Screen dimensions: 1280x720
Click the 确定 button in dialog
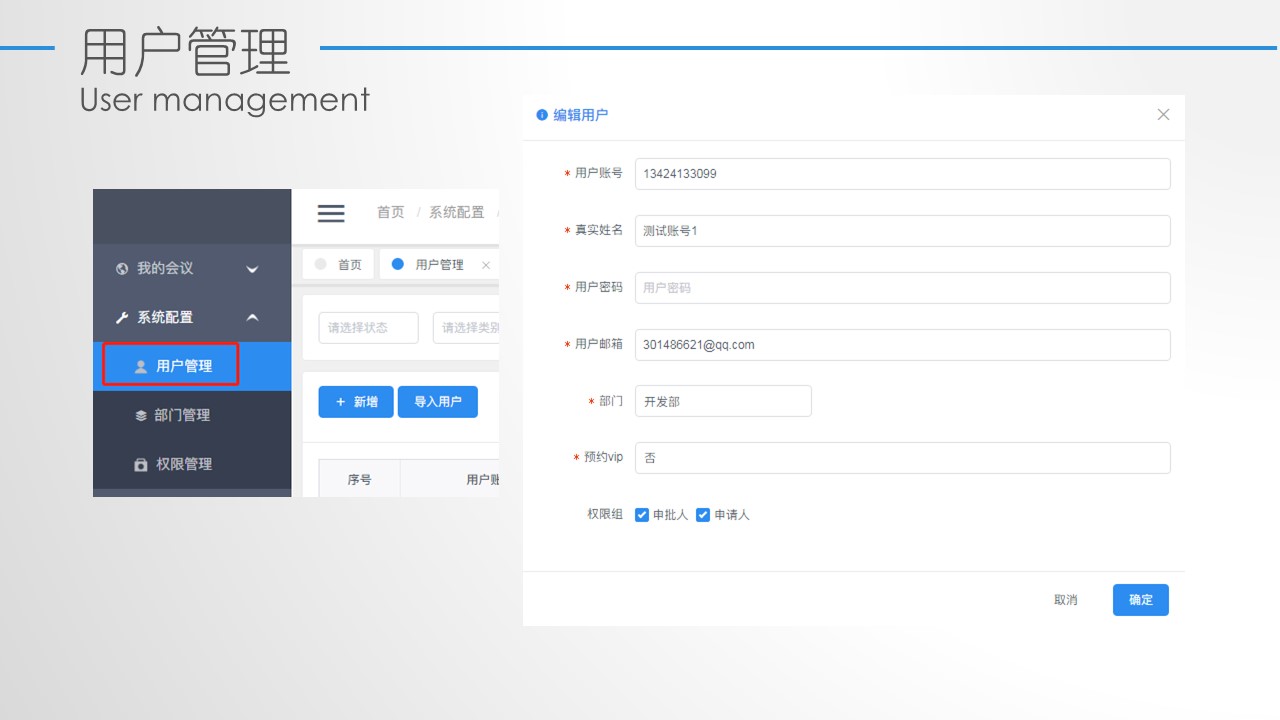1141,600
